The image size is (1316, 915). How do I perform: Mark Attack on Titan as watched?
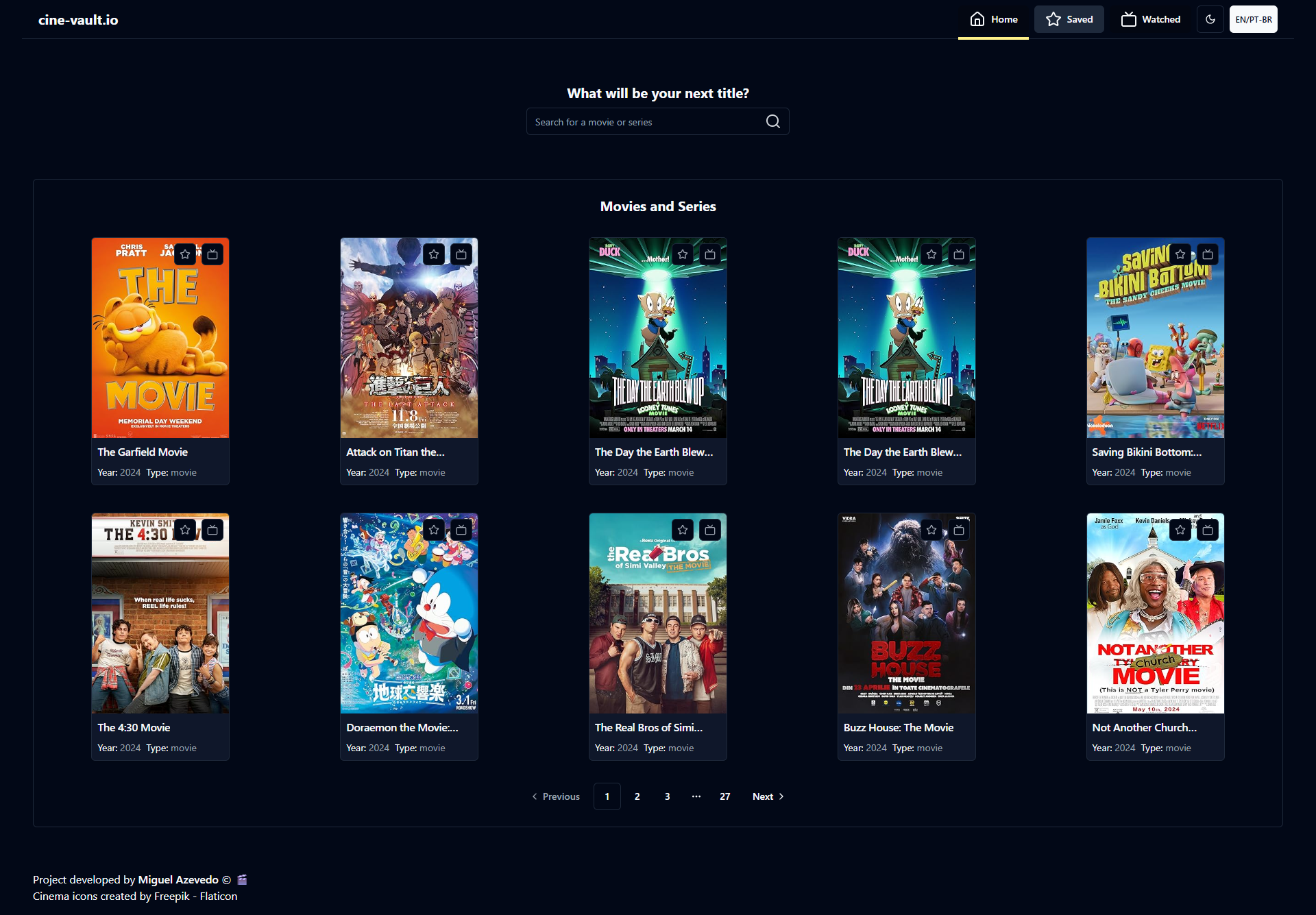click(461, 254)
